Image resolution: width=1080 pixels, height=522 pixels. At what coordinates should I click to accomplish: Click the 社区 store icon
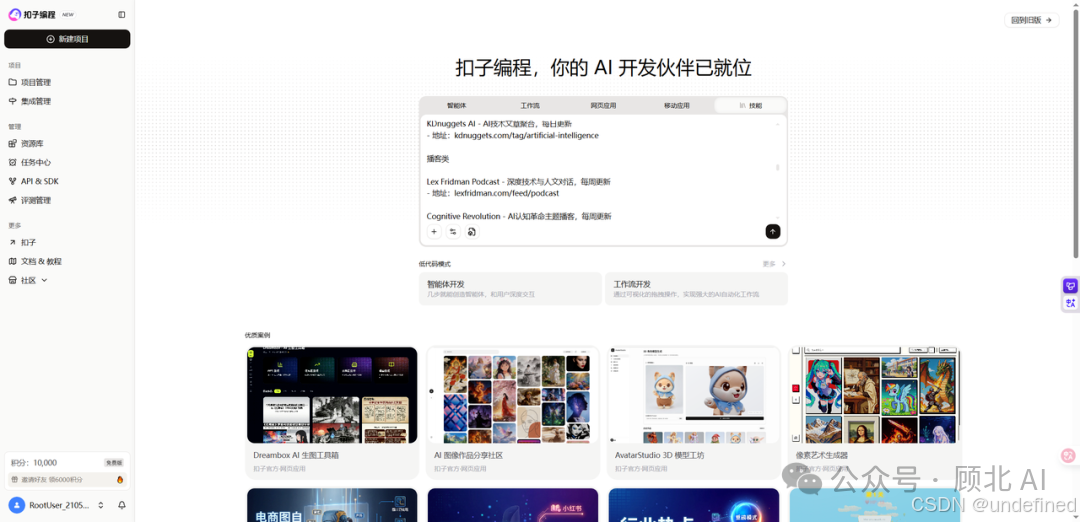12,280
